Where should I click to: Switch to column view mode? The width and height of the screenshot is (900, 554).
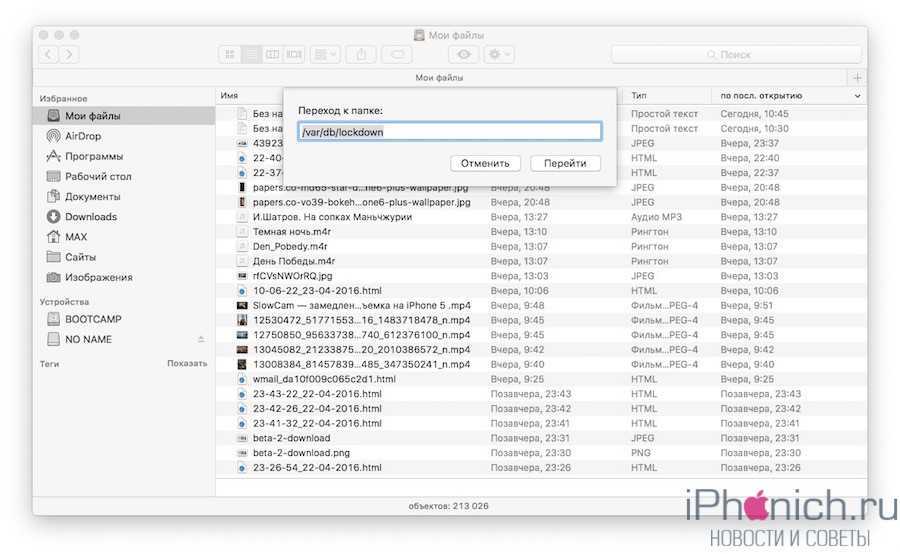tap(272, 54)
